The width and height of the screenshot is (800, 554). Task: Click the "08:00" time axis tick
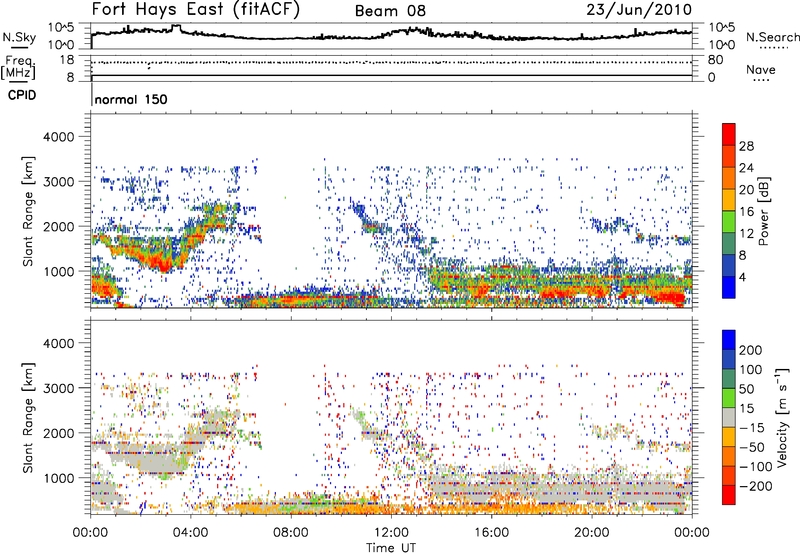pyautogui.click(x=291, y=533)
